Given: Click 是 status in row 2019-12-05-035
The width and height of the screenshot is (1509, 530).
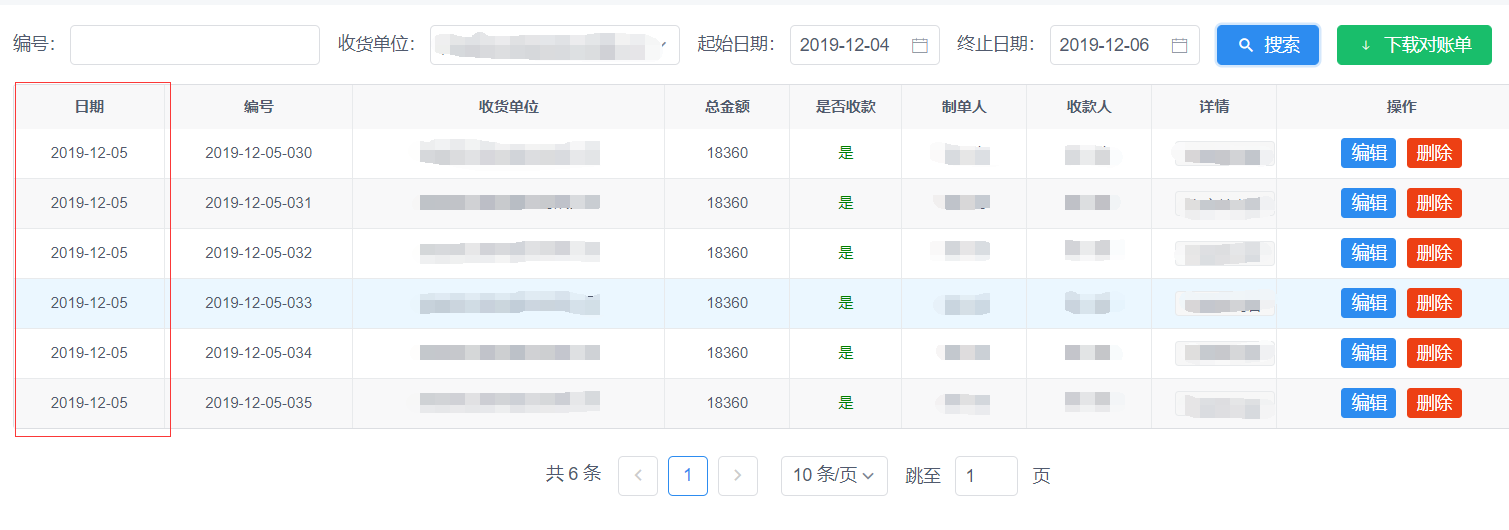Looking at the screenshot, I should click(x=846, y=403).
